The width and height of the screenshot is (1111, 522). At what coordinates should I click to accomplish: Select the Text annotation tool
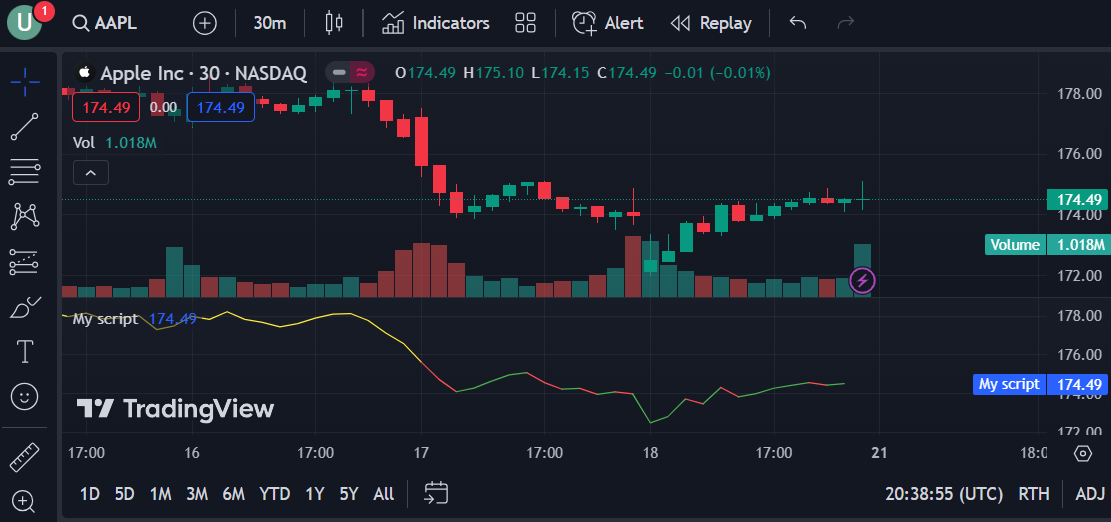[x=25, y=351]
